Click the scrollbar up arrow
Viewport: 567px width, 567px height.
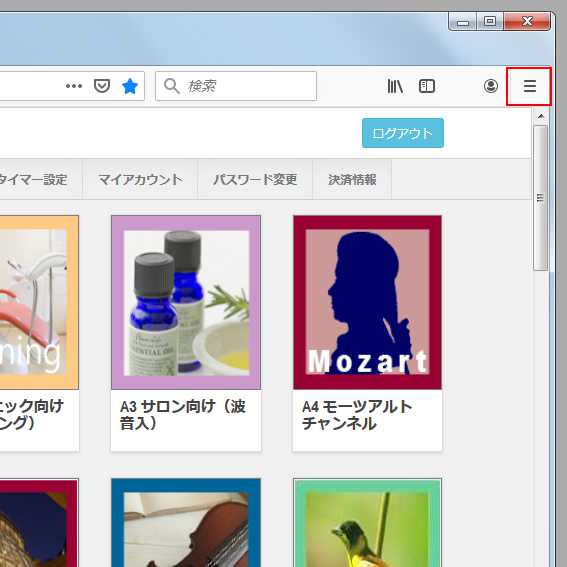pyautogui.click(x=541, y=116)
